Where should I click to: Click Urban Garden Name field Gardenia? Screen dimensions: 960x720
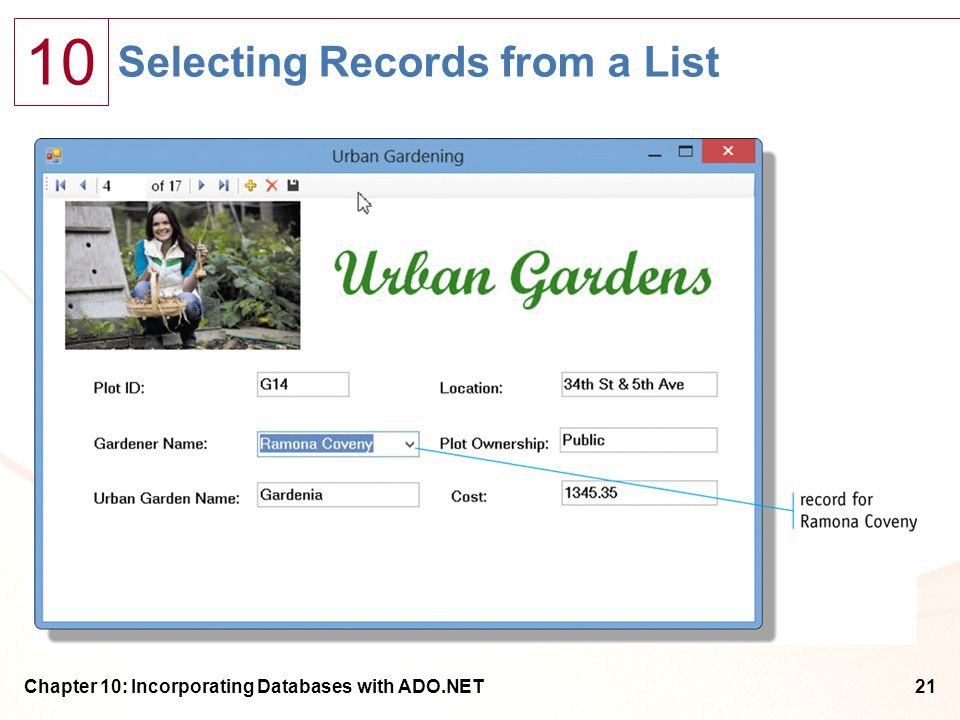coord(338,495)
